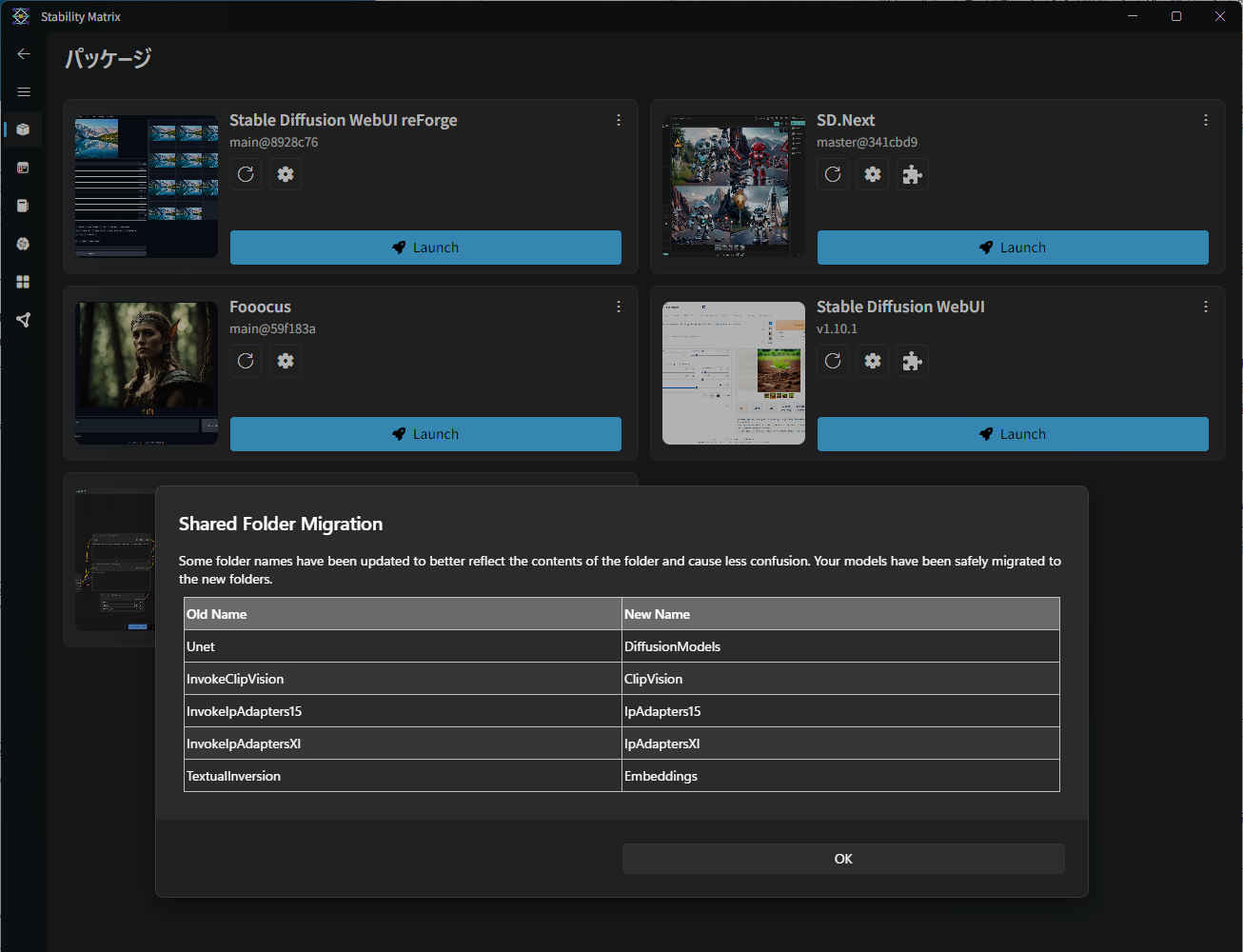Launch Stable Diffusion WebUI reForge
The image size is (1243, 952).
tap(425, 248)
